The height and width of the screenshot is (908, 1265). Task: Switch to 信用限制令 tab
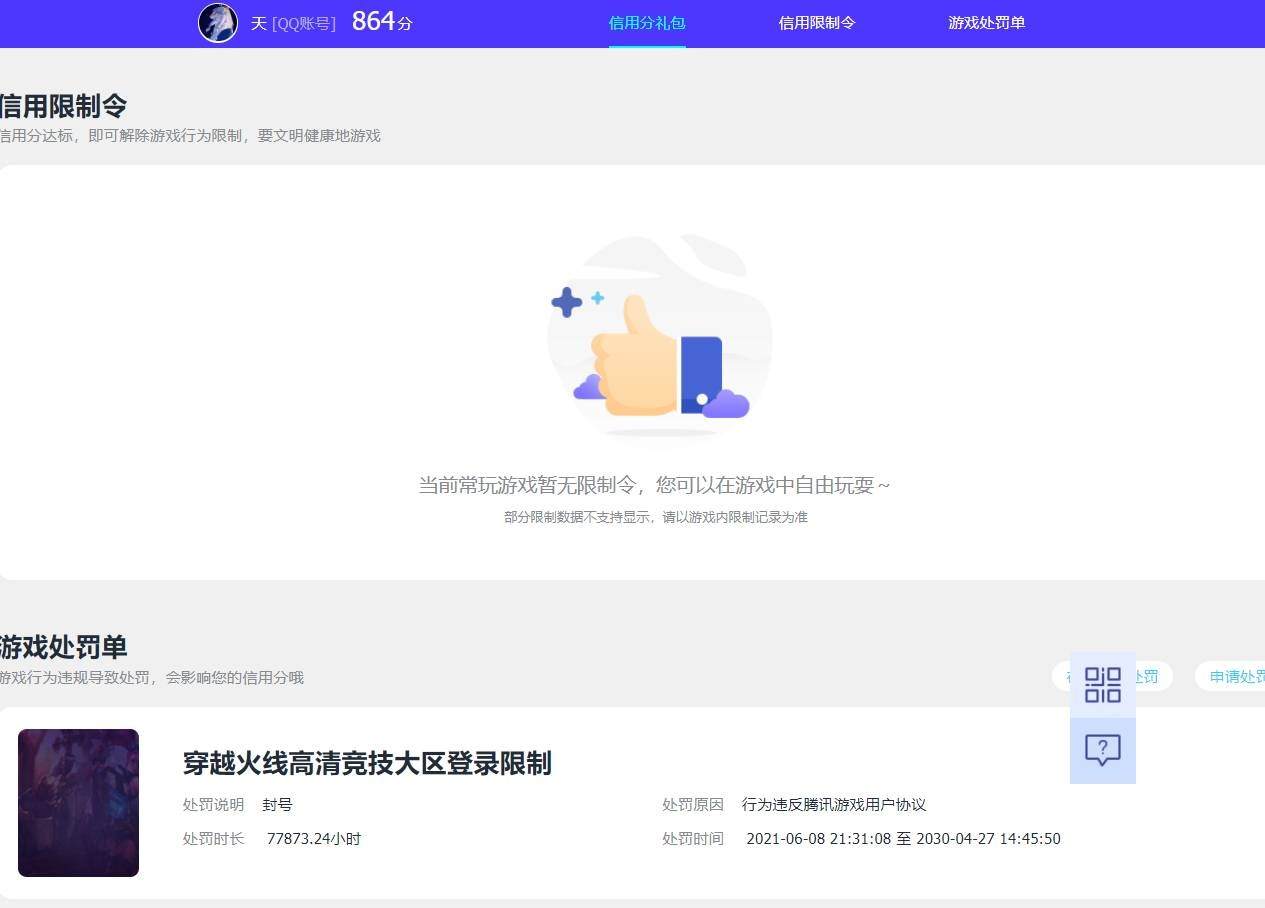[817, 23]
